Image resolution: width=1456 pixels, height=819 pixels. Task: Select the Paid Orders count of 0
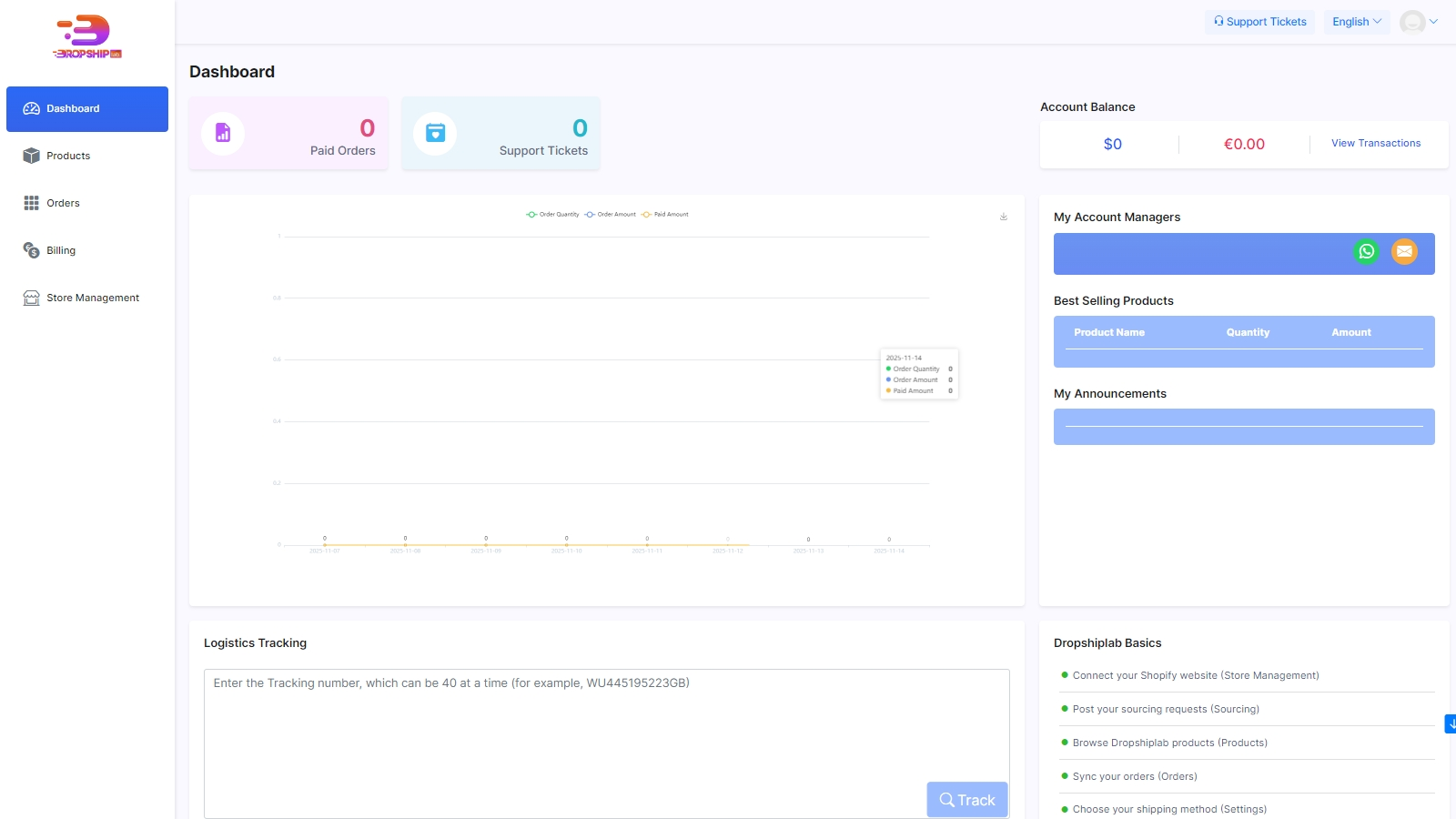[368, 128]
